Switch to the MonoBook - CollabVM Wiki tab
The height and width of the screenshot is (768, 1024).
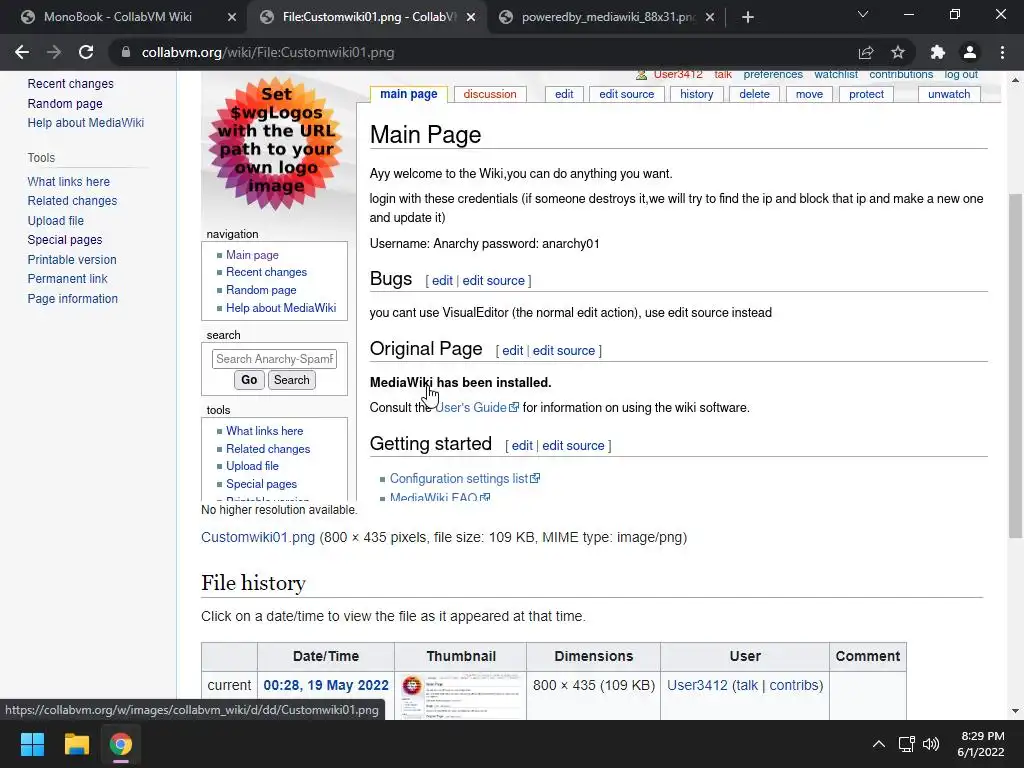118,17
